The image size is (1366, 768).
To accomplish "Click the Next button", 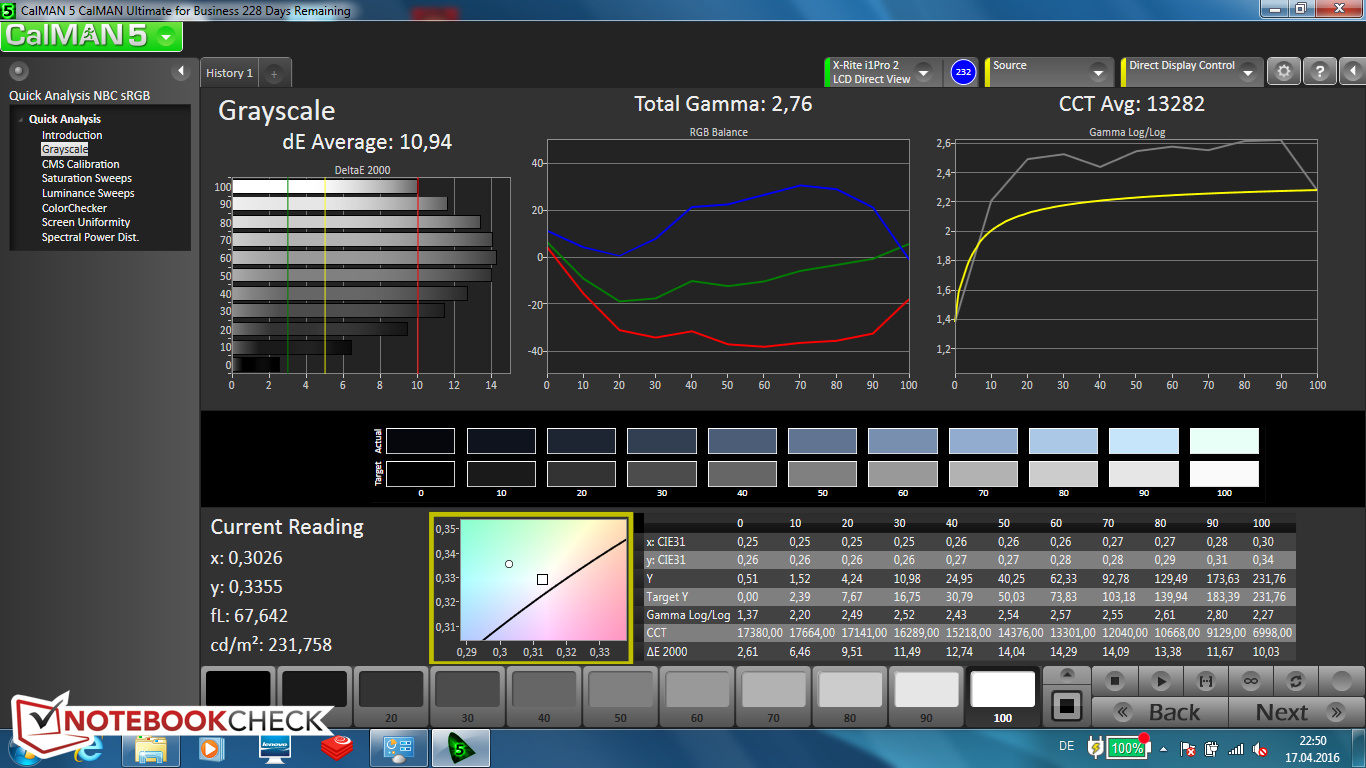I will (x=1281, y=712).
